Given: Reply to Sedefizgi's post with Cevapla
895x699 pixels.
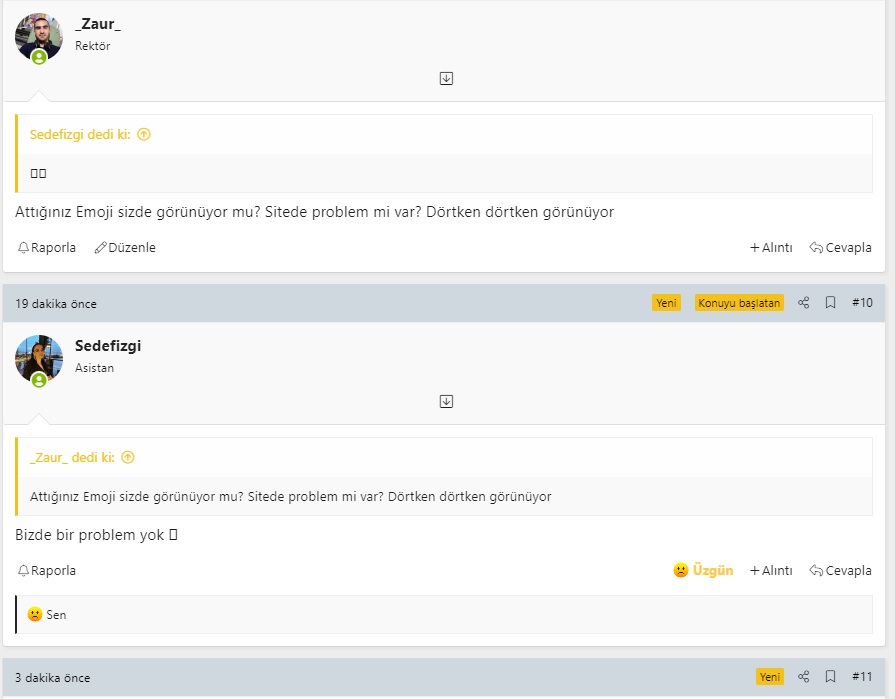Looking at the screenshot, I should [840, 570].
